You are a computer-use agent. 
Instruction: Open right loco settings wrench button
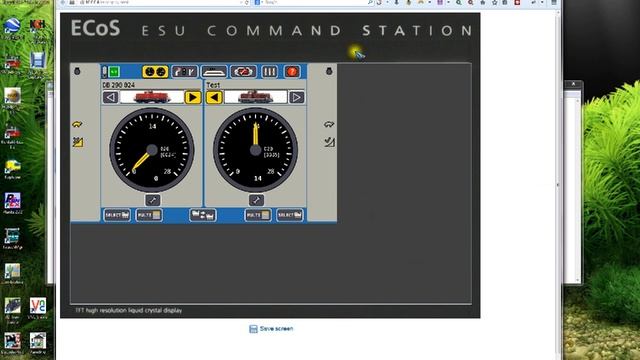click(256, 200)
